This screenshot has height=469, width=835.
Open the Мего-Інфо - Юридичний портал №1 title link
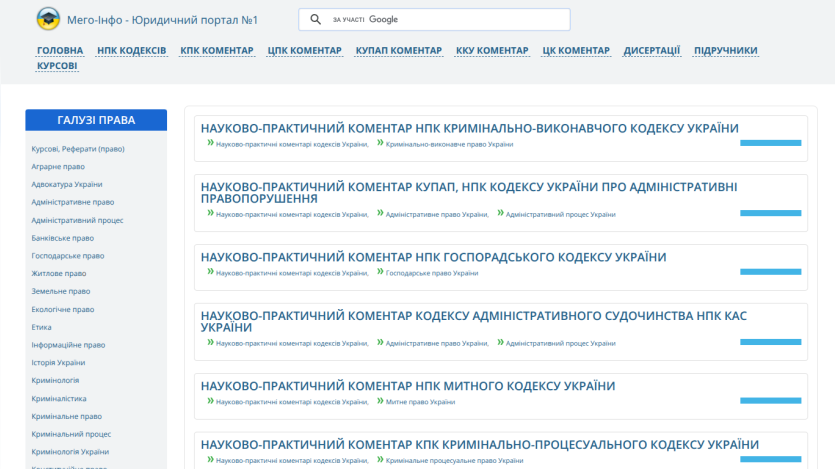point(162,20)
